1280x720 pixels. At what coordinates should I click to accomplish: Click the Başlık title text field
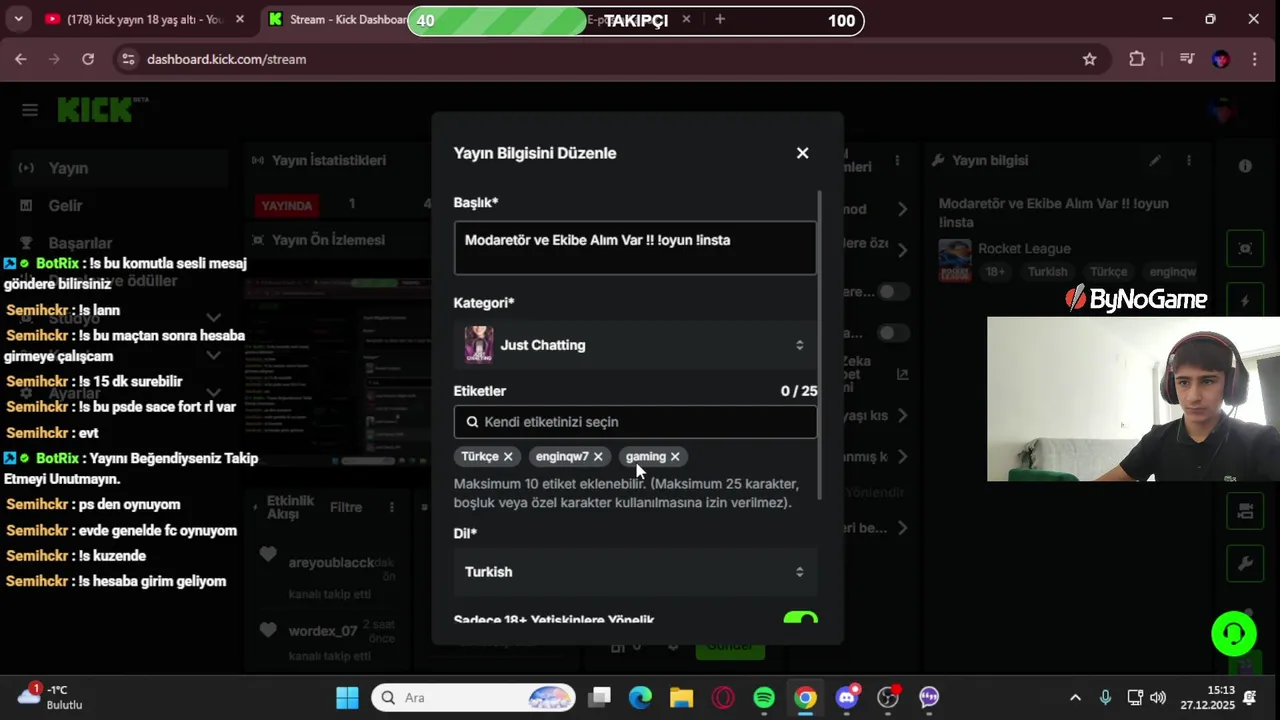click(635, 248)
